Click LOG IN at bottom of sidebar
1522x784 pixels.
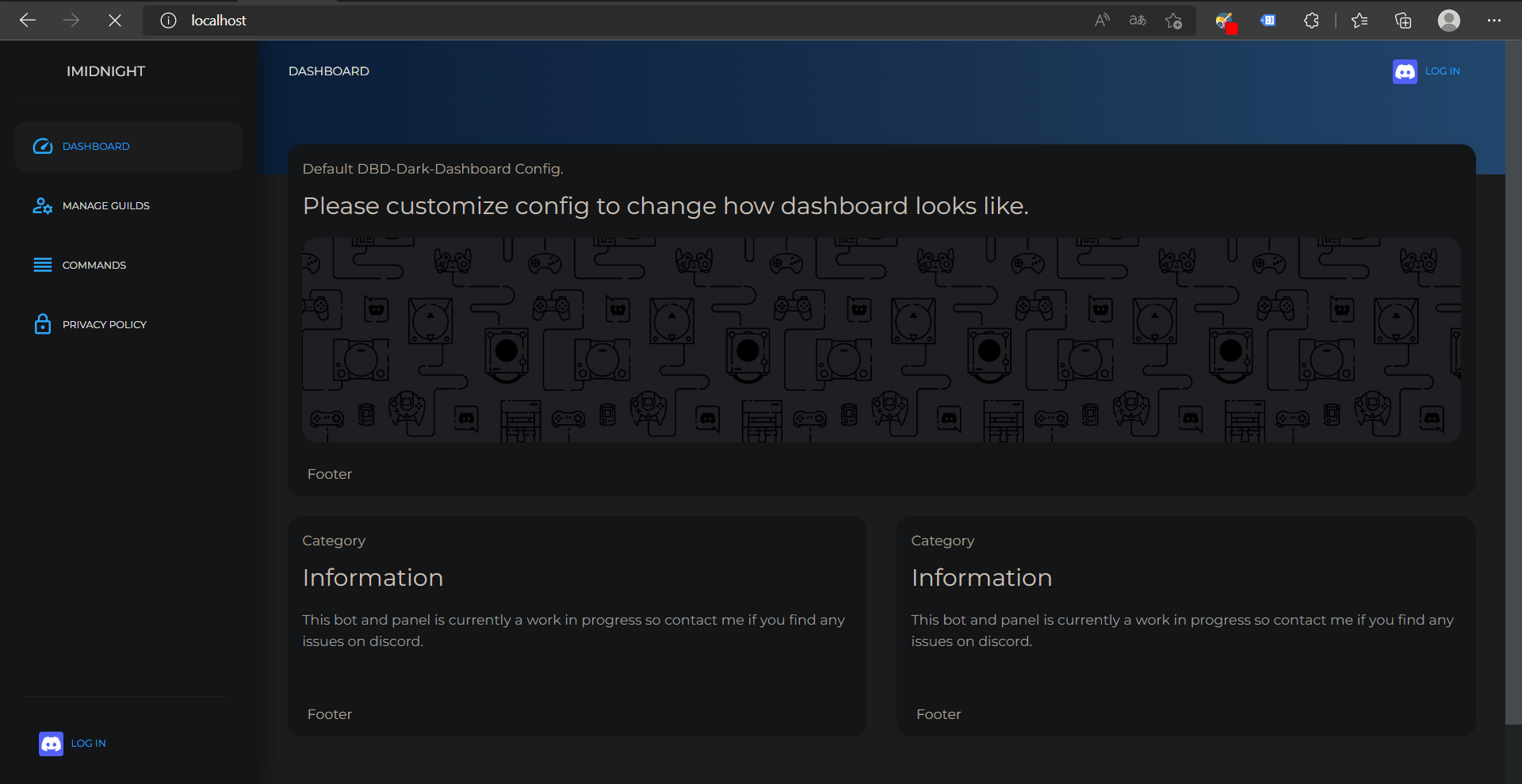point(88,744)
